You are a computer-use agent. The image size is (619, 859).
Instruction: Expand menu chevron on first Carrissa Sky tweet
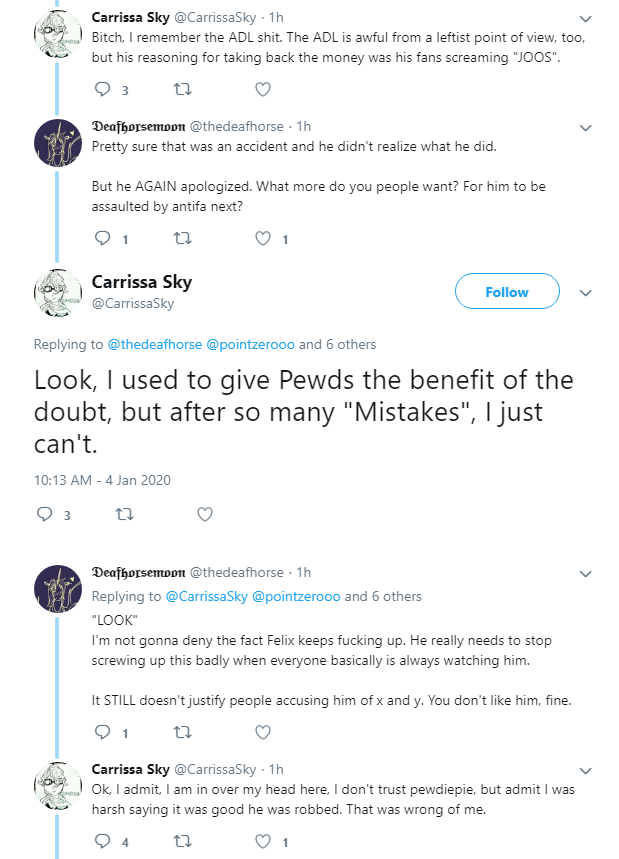[586, 19]
